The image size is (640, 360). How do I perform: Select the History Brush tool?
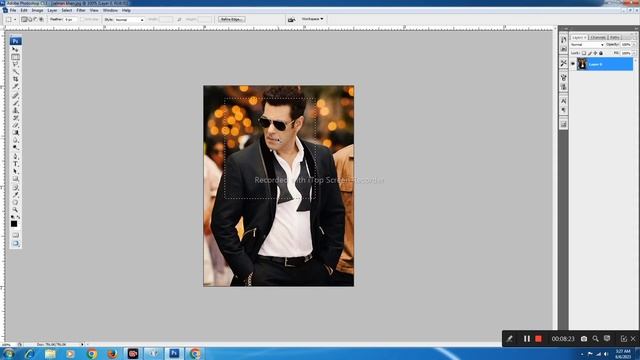16,118
